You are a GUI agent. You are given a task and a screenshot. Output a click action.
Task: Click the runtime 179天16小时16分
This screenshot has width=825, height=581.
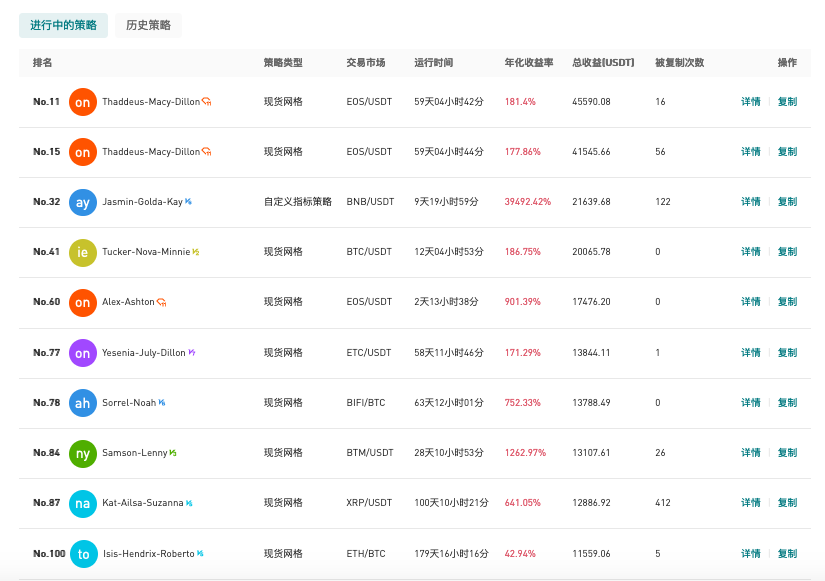(x=451, y=554)
